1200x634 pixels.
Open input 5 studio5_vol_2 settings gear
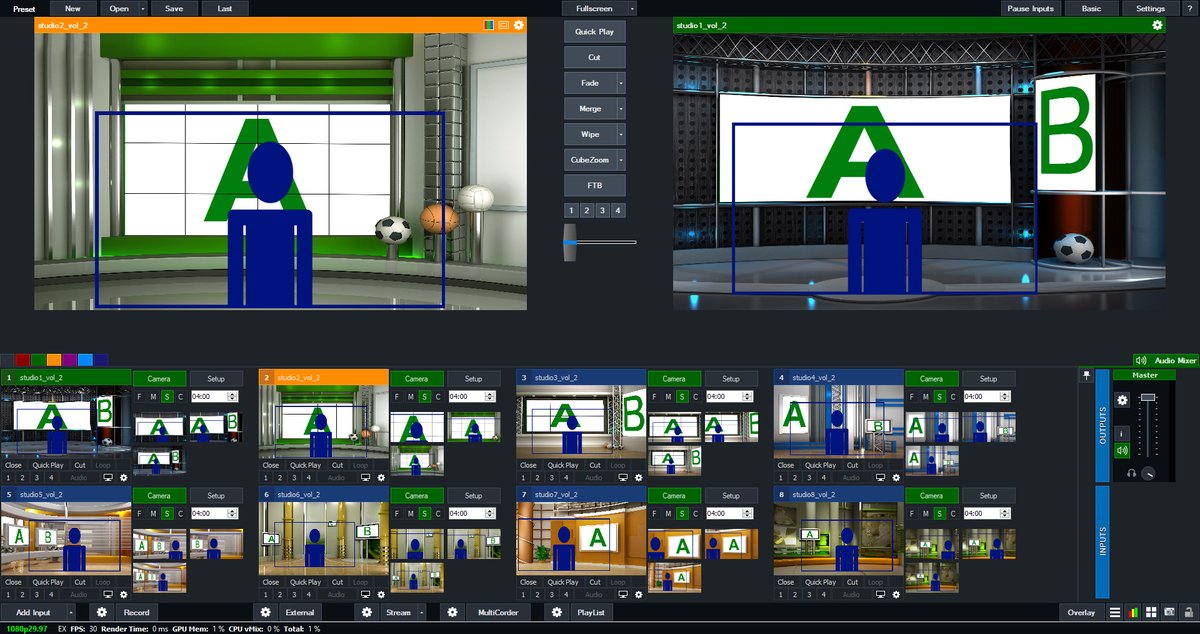click(124, 594)
